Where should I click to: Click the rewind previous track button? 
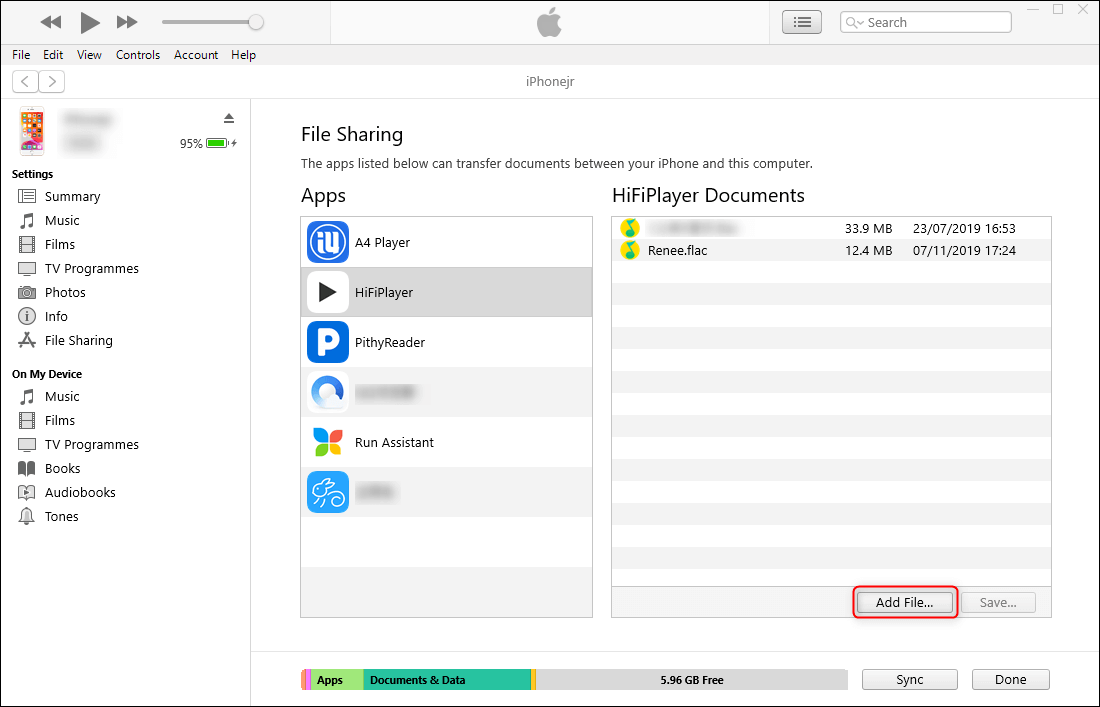(x=51, y=22)
